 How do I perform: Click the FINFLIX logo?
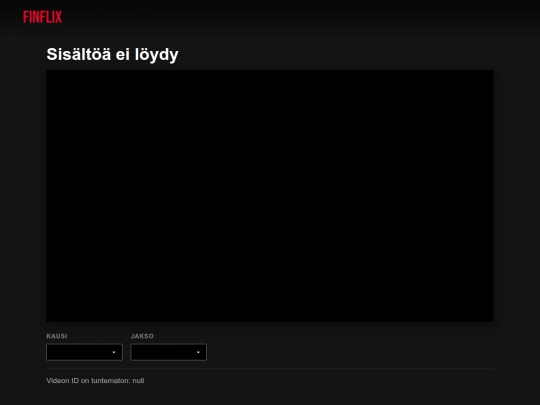[43, 17]
